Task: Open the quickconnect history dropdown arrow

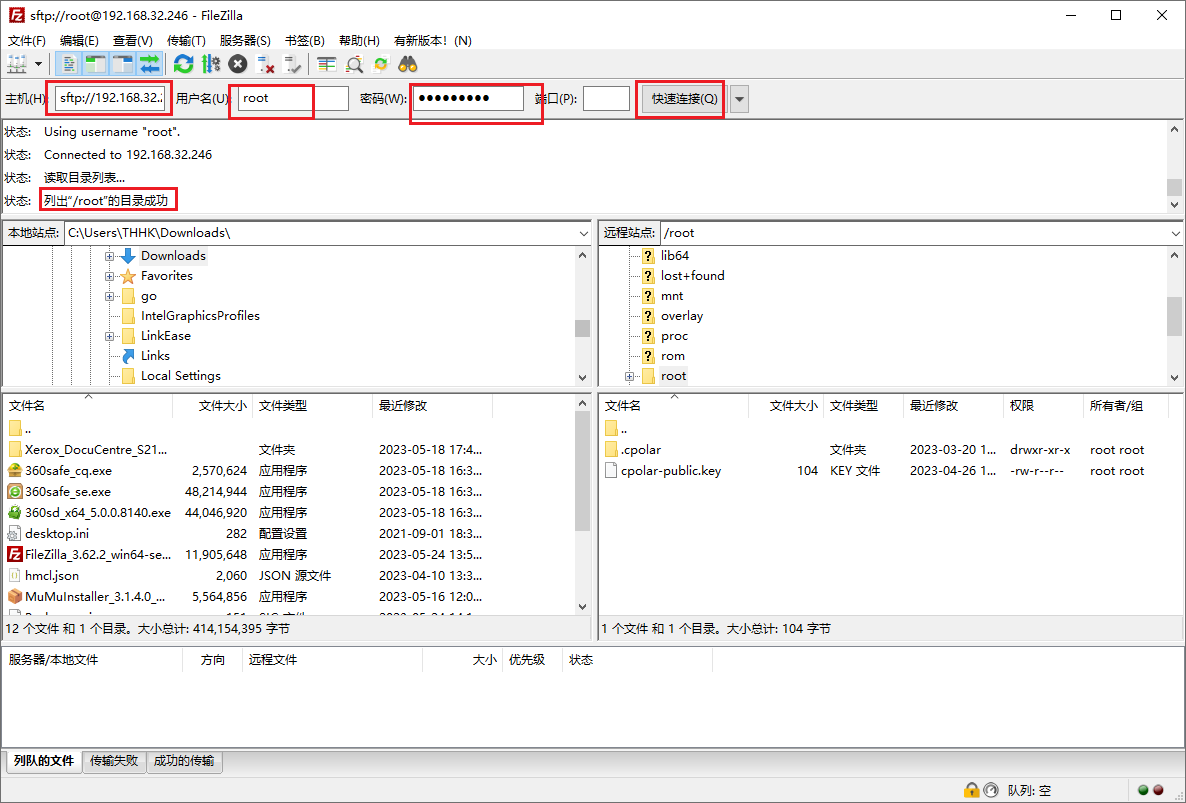Action: pyautogui.click(x=739, y=99)
